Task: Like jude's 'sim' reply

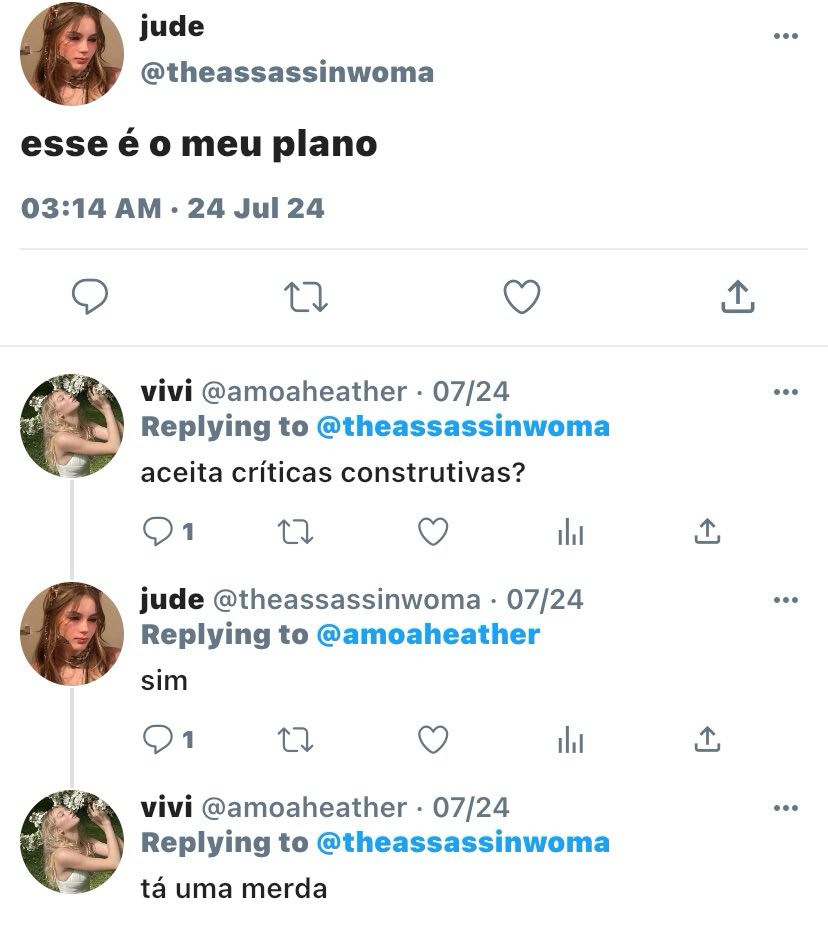Action: [433, 739]
